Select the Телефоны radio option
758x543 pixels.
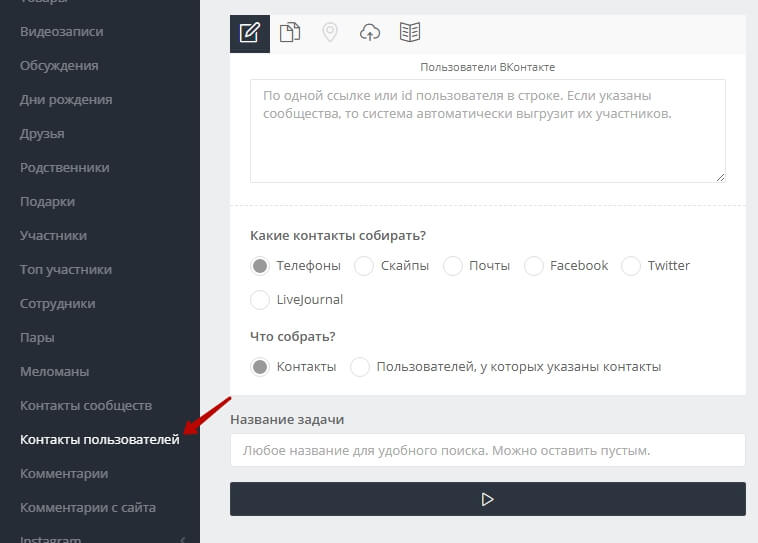pyautogui.click(x=260, y=266)
